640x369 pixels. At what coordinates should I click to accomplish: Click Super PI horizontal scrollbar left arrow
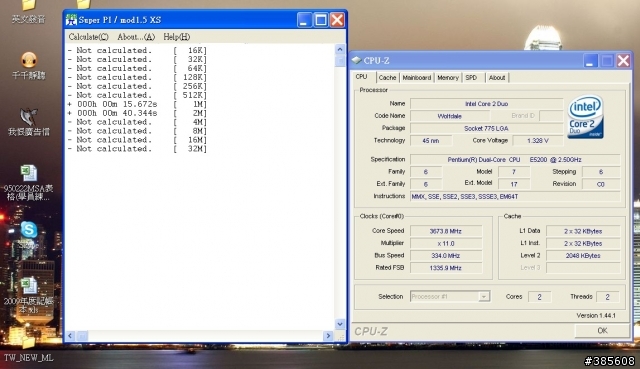(70, 336)
